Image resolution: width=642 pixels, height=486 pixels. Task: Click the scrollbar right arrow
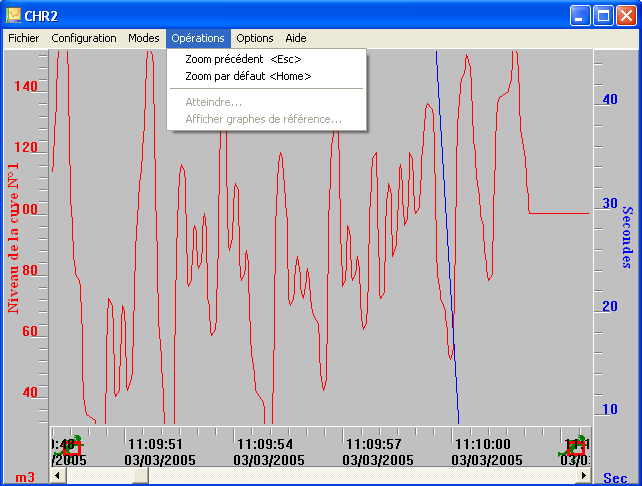pos(584,475)
